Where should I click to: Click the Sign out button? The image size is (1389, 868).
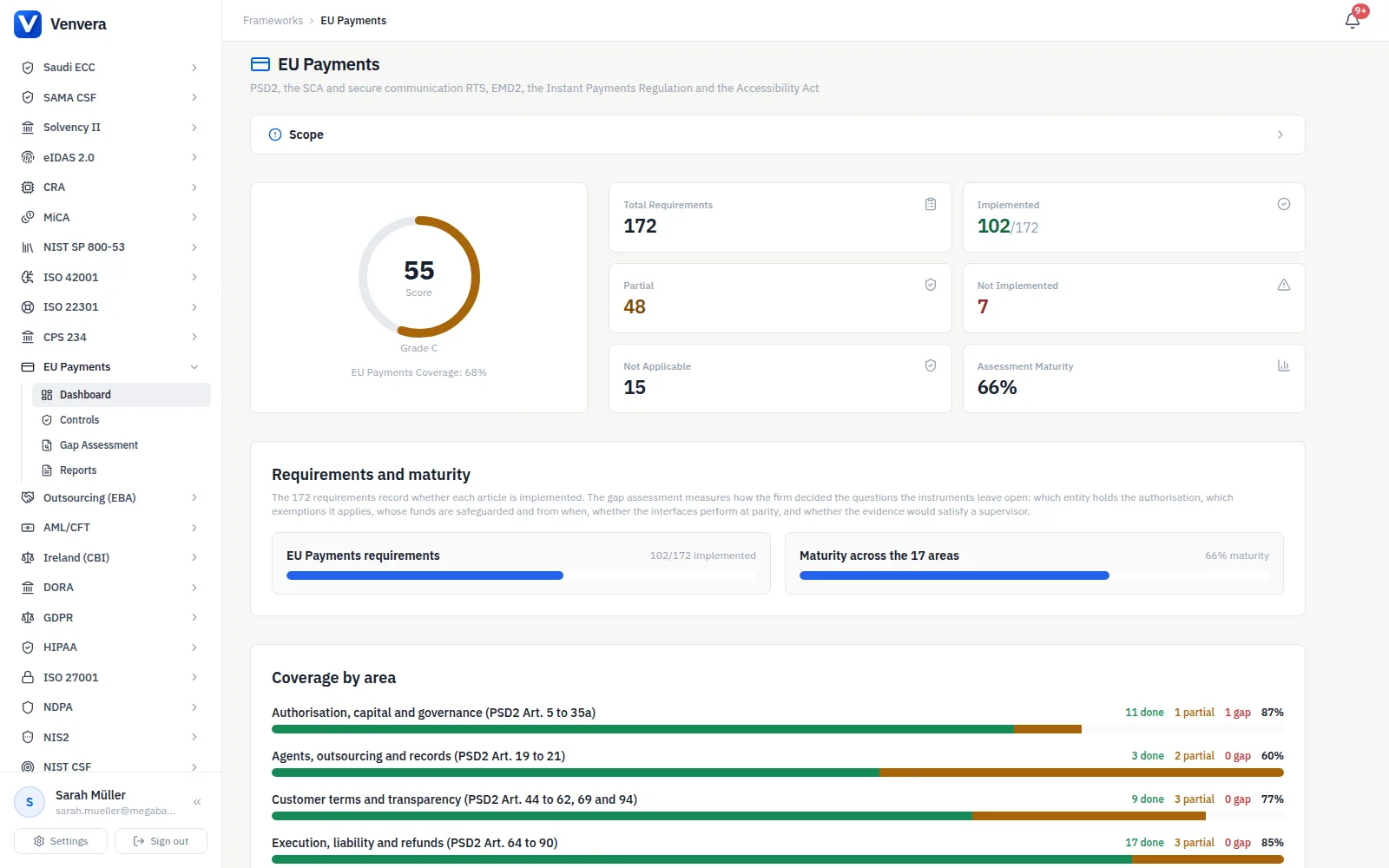[161, 841]
